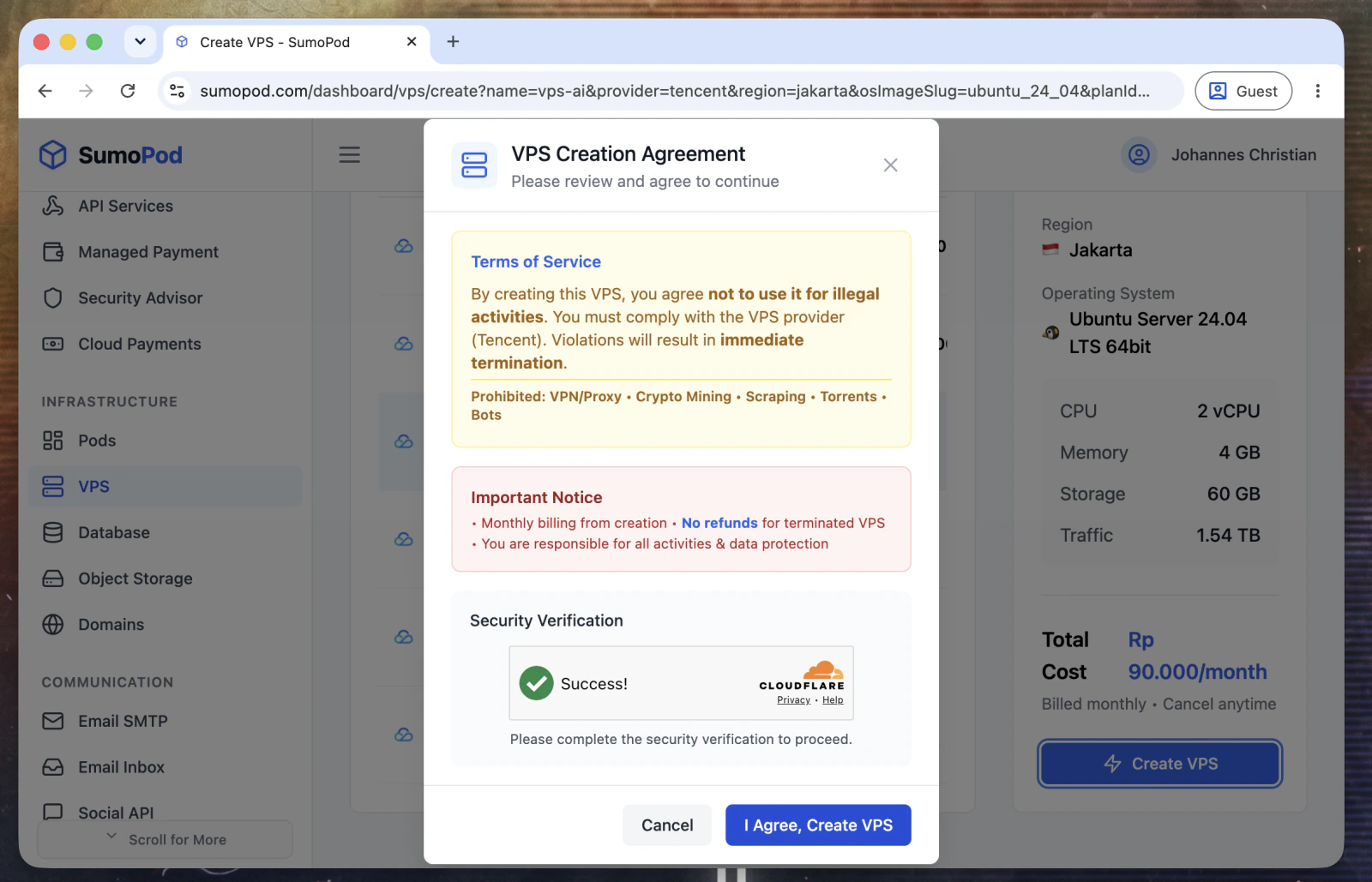This screenshot has height=882, width=1372.
Task: Click the 2 vCPU value
Action: click(x=1229, y=411)
